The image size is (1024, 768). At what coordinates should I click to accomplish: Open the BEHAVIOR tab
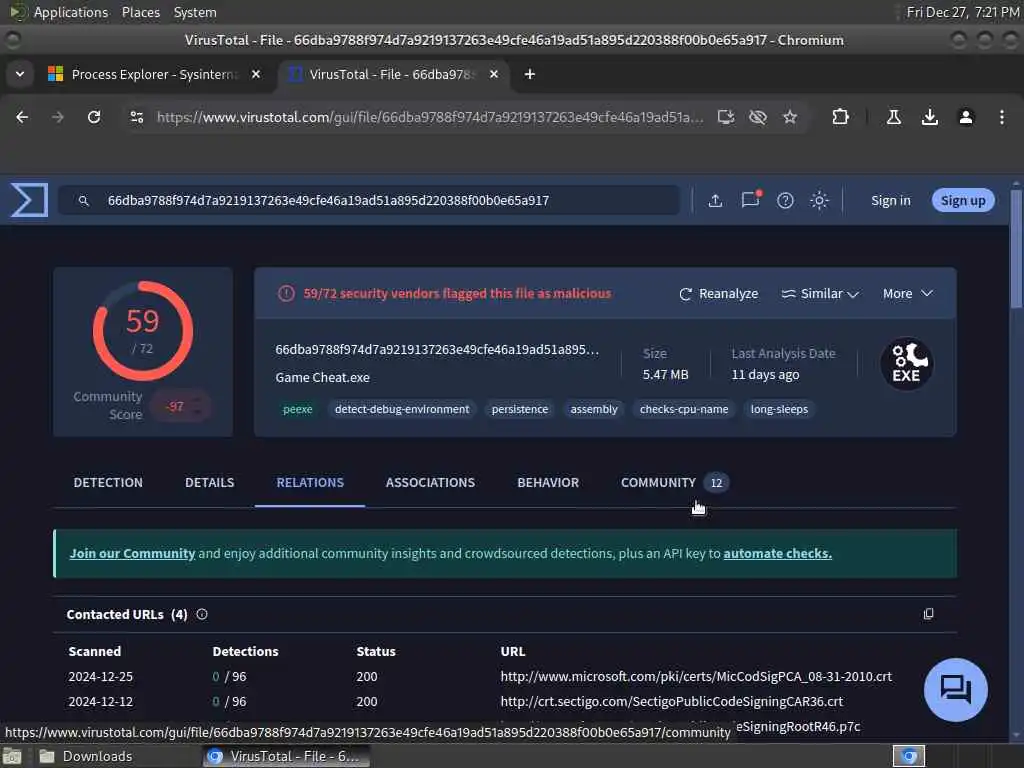(548, 483)
